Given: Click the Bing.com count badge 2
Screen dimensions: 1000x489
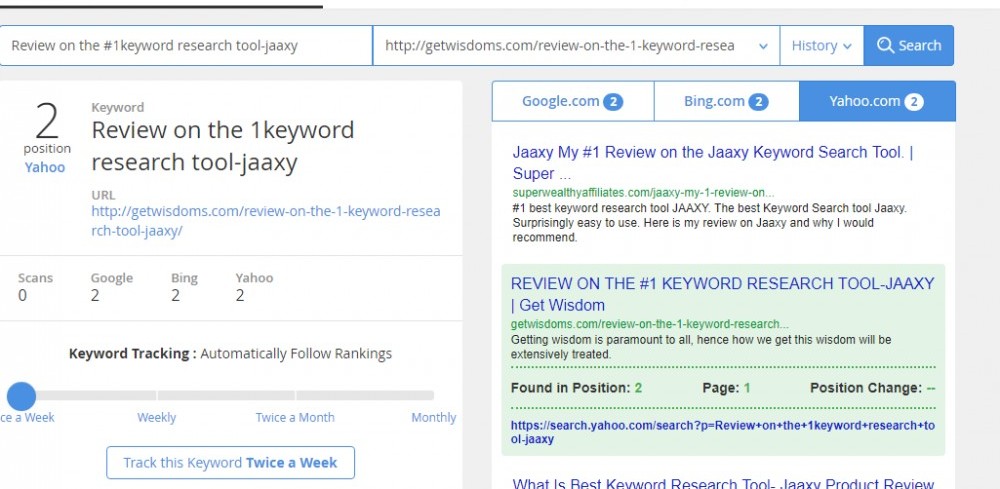Looking at the screenshot, I should click(758, 101).
